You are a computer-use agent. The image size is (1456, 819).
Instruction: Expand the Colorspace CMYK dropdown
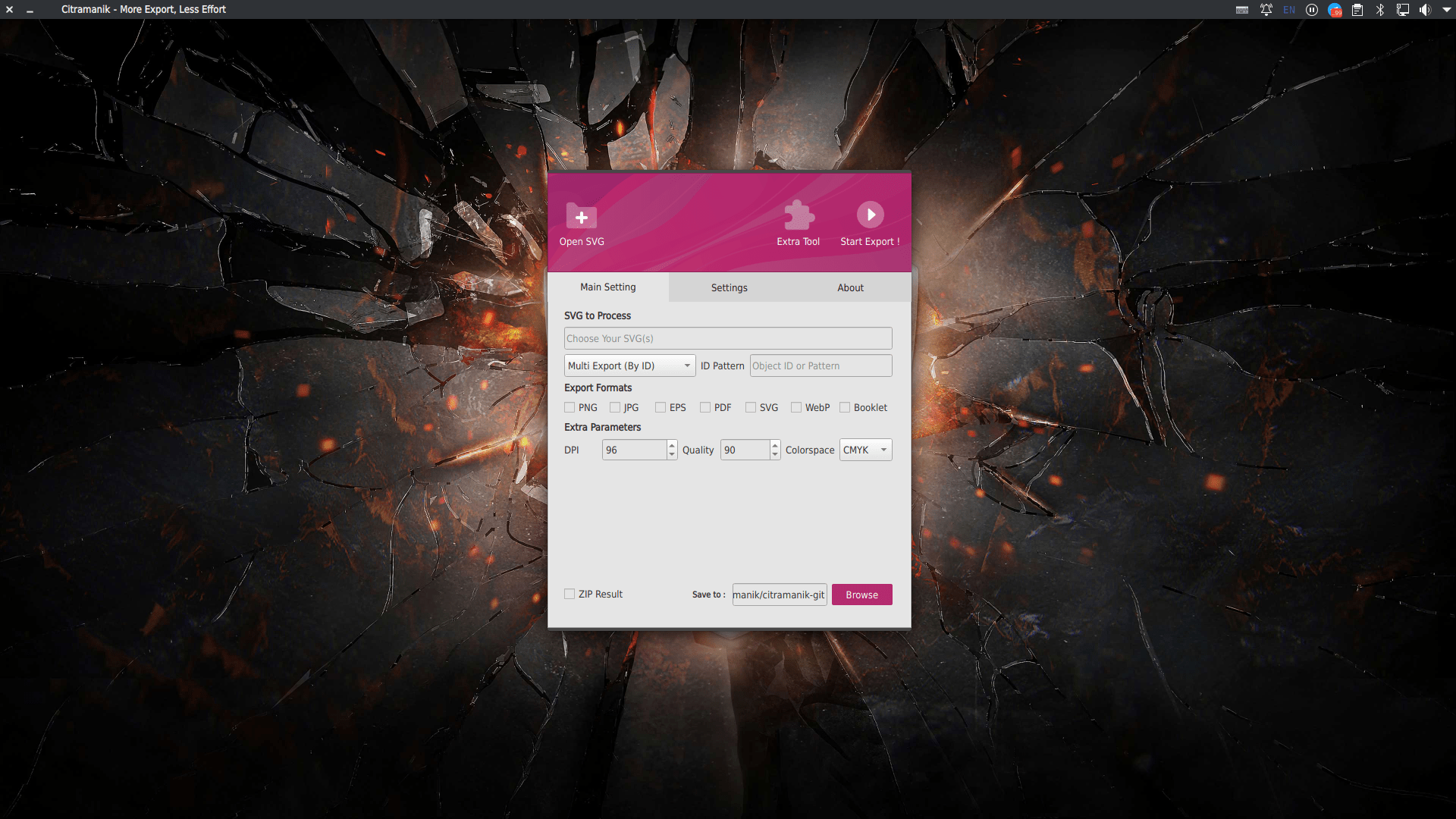click(865, 450)
